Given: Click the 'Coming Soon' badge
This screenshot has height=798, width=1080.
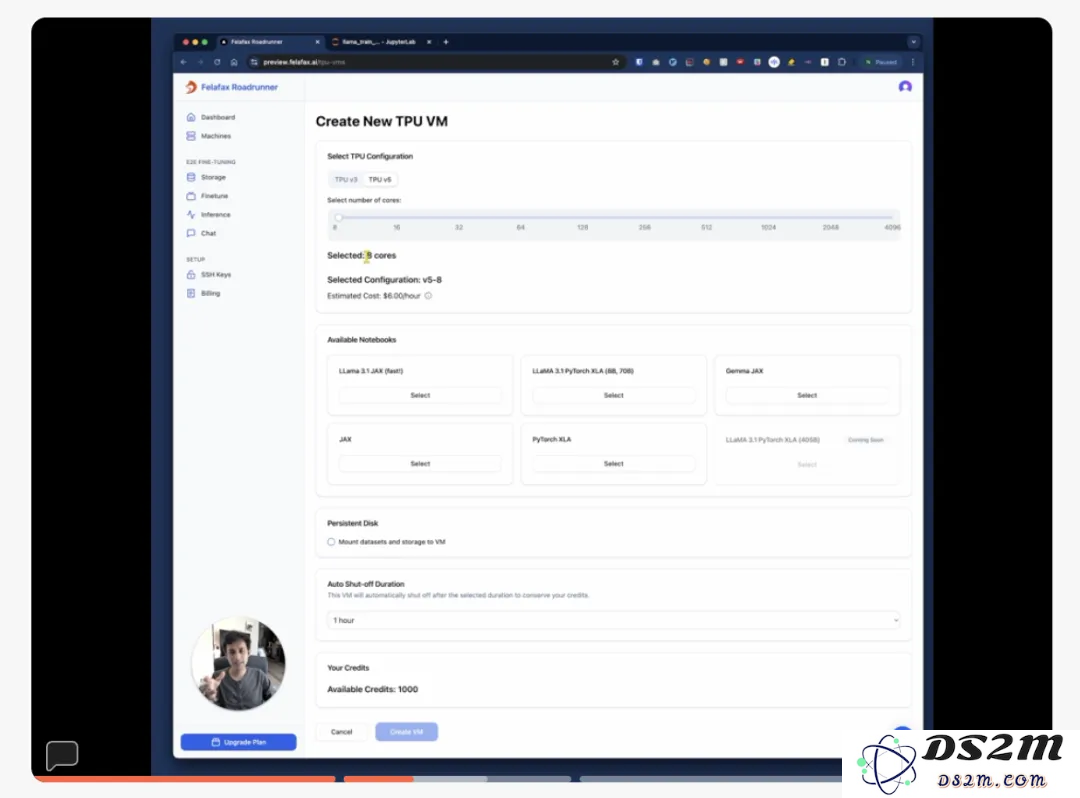Looking at the screenshot, I should (x=866, y=440).
